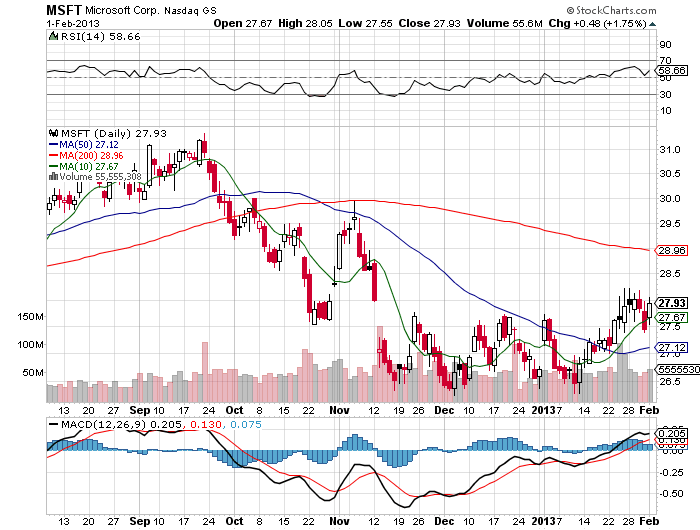Click the RSI 70 overbought axis label
Screen dimensions: 700x530
pyautogui.click(x=665, y=60)
